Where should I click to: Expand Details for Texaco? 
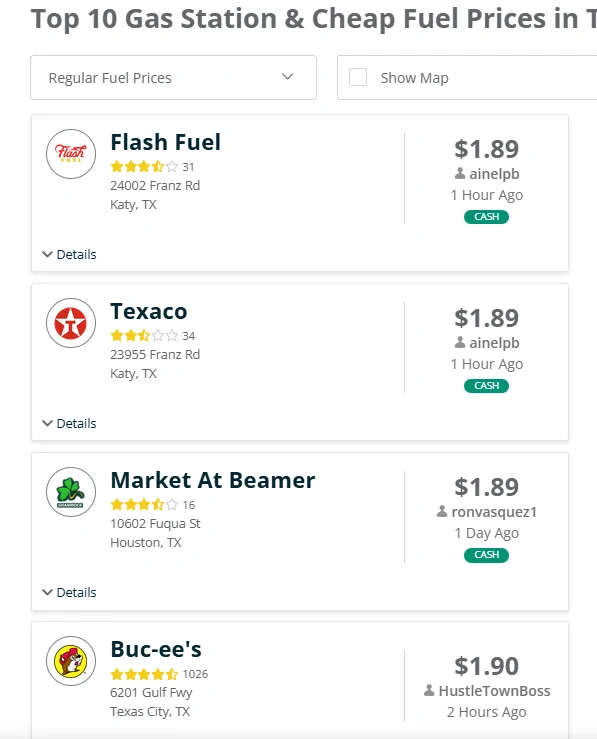69,423
